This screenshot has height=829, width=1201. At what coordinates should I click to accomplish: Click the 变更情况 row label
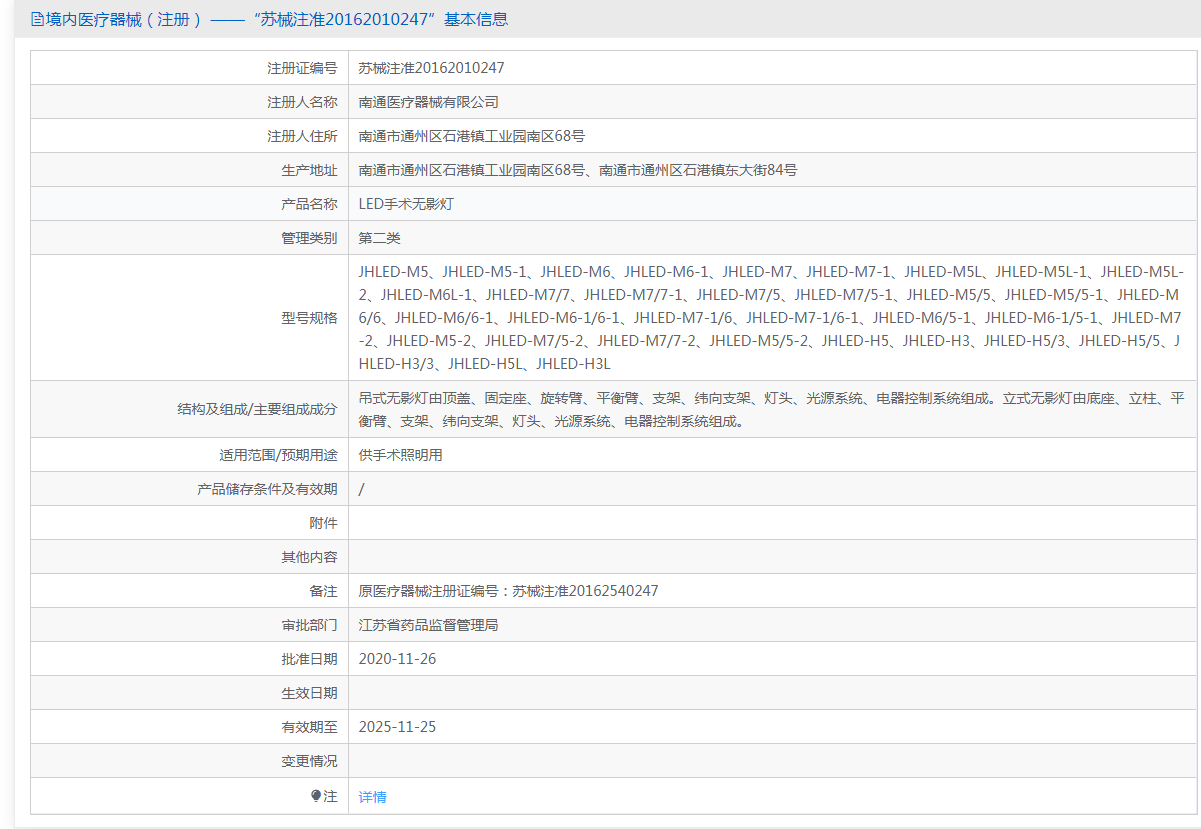(x=309, y=761)
